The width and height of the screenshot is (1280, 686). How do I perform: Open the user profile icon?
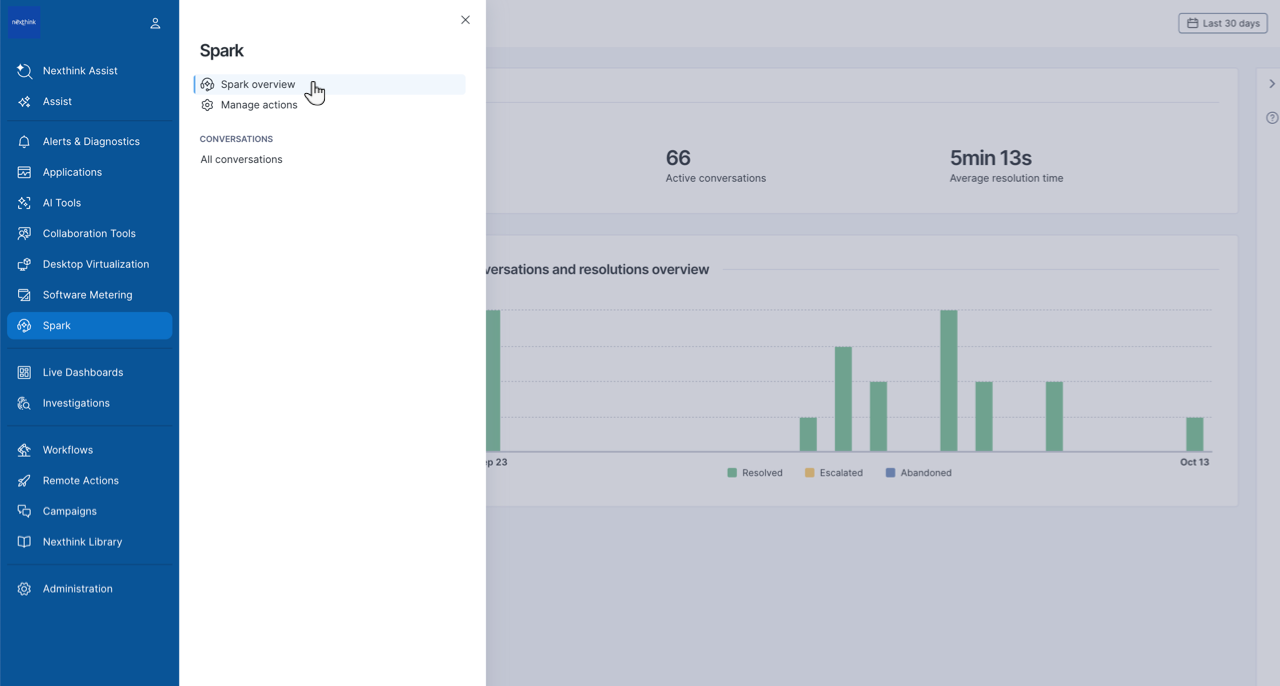[x=155, y=23]
